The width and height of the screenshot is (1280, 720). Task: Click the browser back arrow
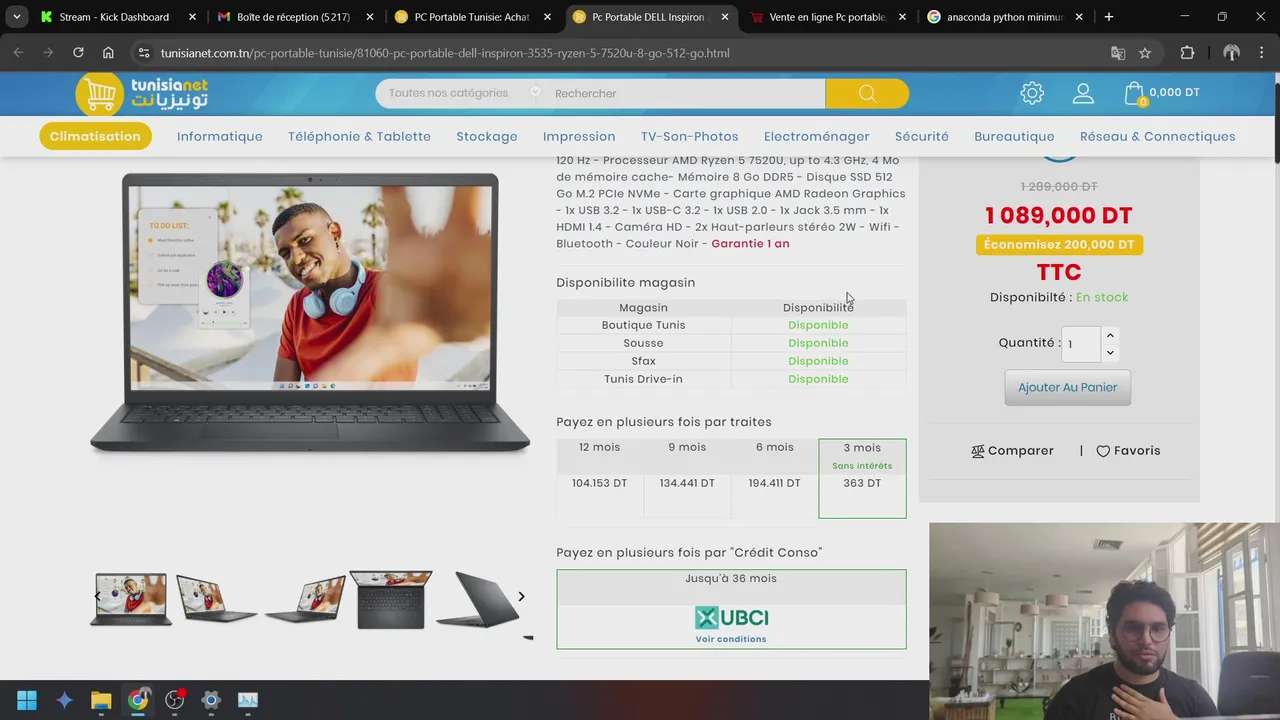18,53
